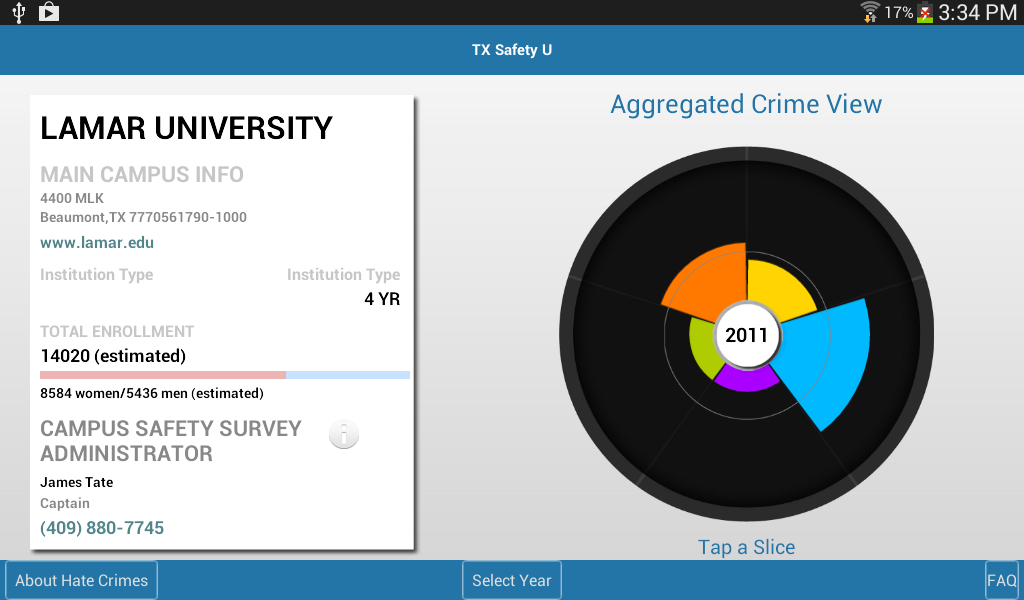
Task: Tap the women/men enrollment ratio bar
Action: tap(225, 375)
